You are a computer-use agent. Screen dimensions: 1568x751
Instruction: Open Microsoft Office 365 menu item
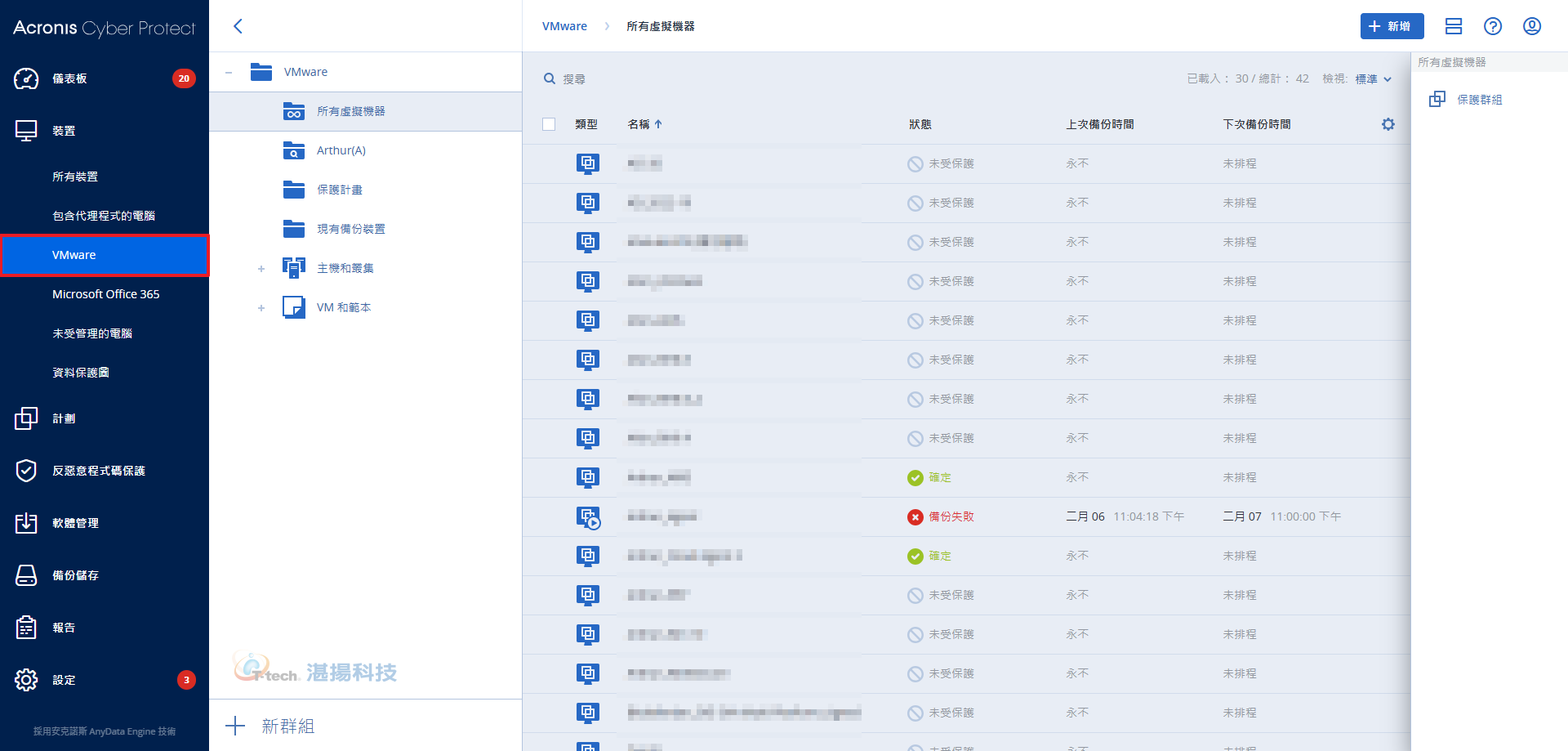click(105, 294)
